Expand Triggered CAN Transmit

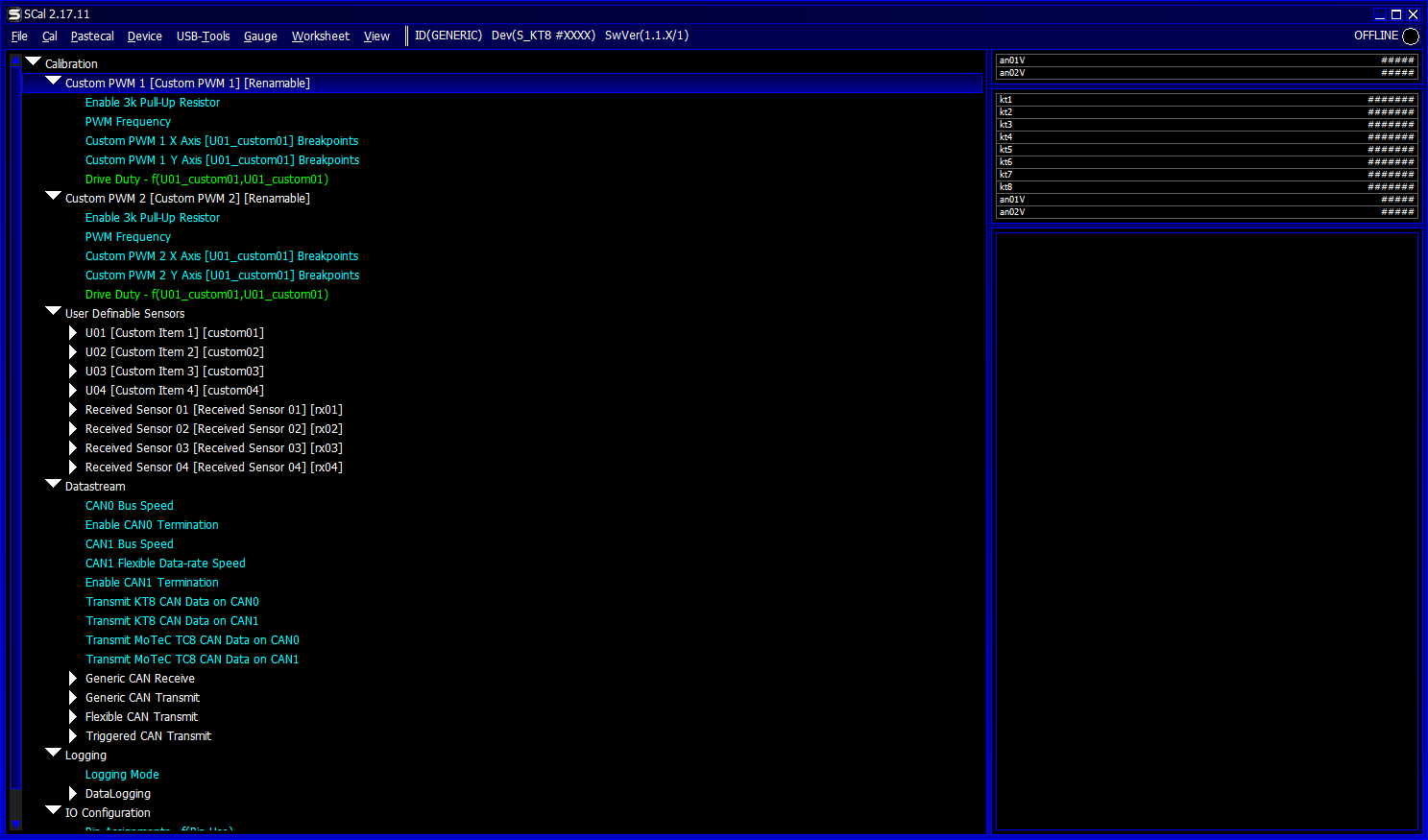[73, 736]
